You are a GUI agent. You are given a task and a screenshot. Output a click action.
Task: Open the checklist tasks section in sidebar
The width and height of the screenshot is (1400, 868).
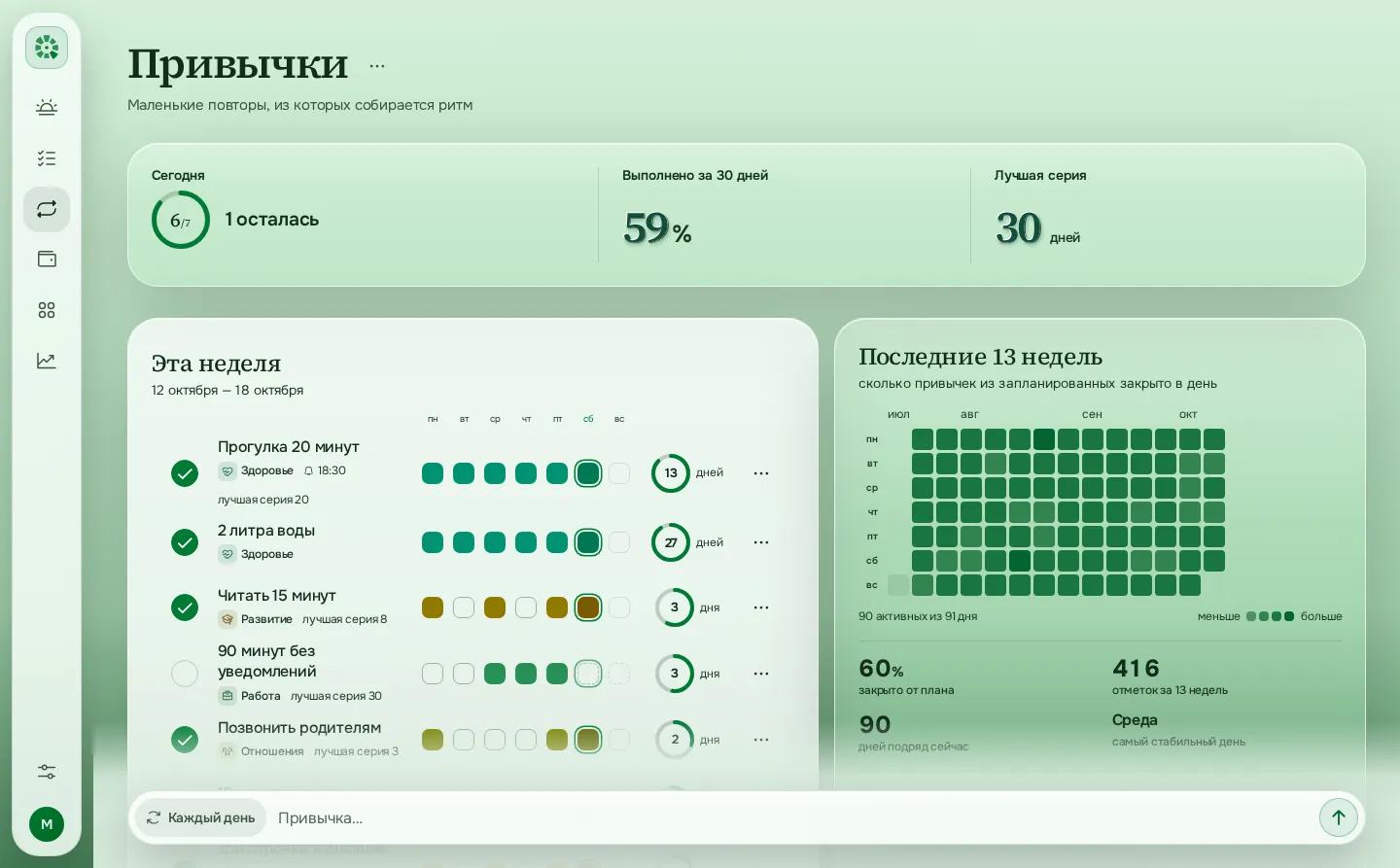coord(47,158)
